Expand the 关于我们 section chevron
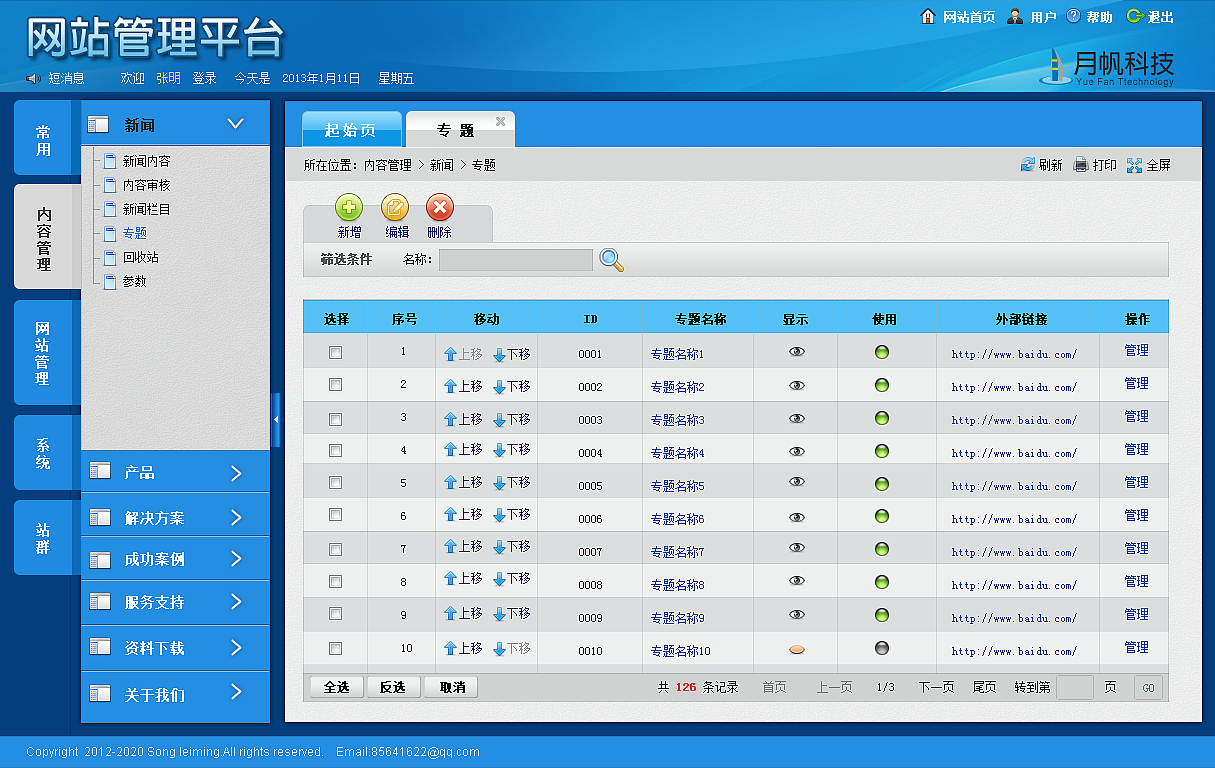 click(237, 692)
